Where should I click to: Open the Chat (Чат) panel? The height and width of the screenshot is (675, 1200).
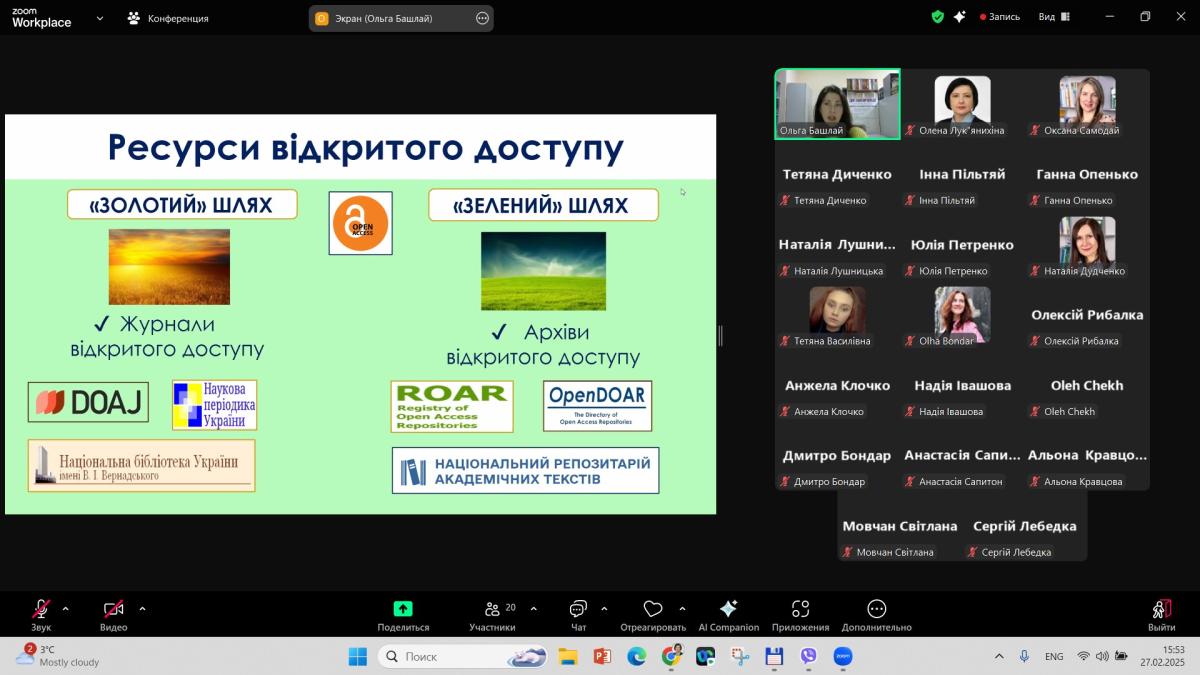tap(578, 609)
